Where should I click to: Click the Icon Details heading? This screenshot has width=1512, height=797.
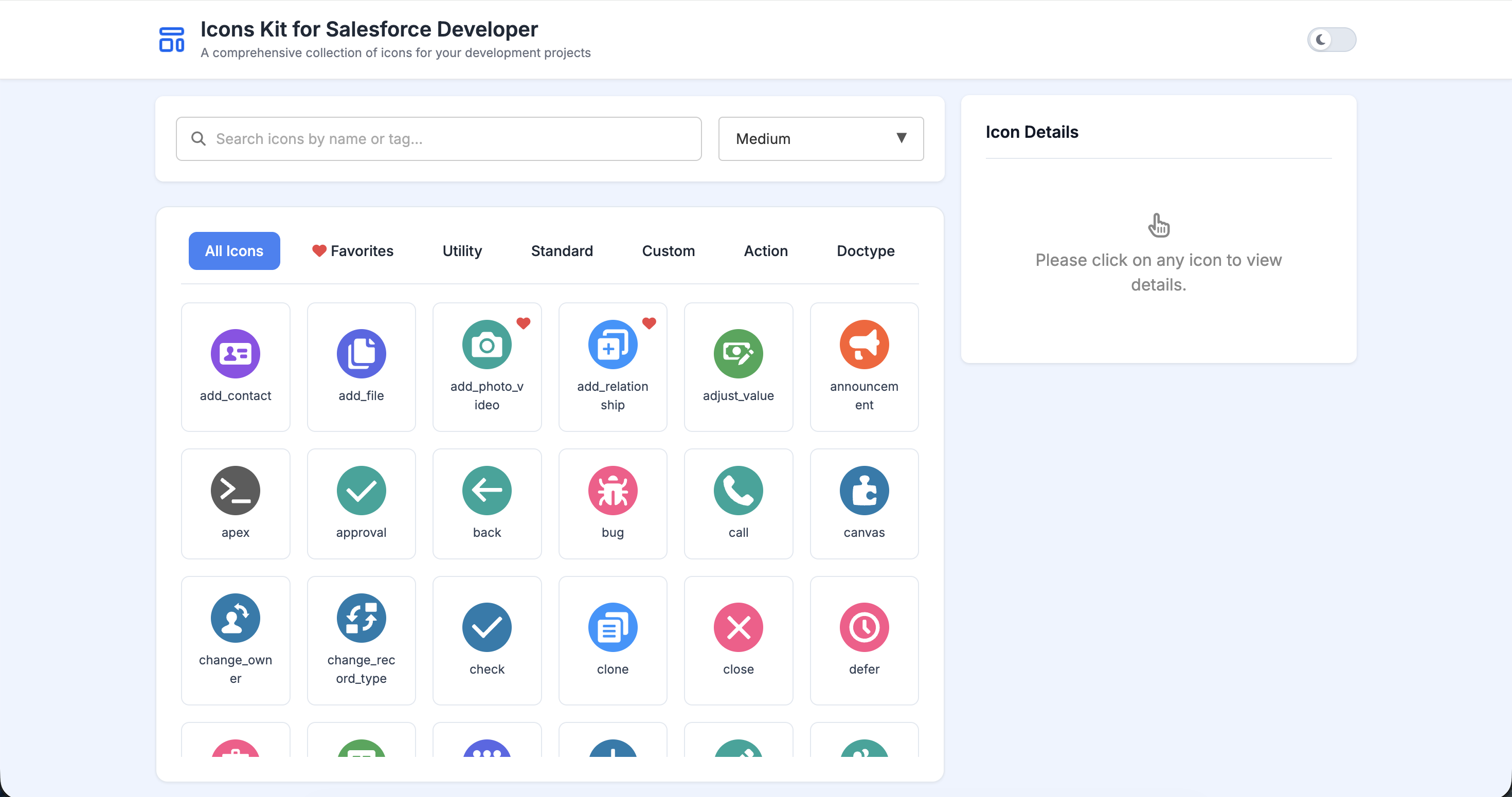click(x=1031, y=132)
